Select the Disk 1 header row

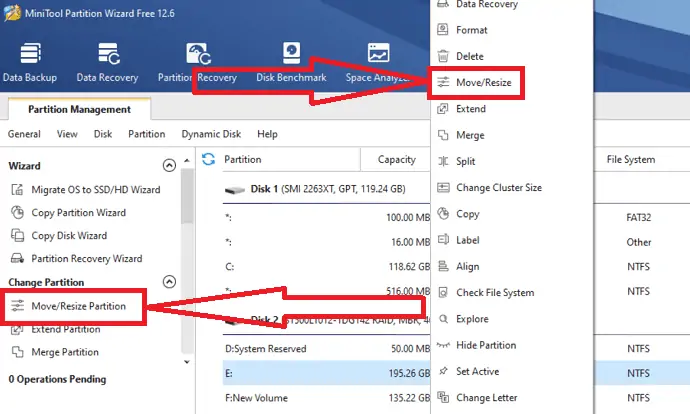(x=326, y=189)
